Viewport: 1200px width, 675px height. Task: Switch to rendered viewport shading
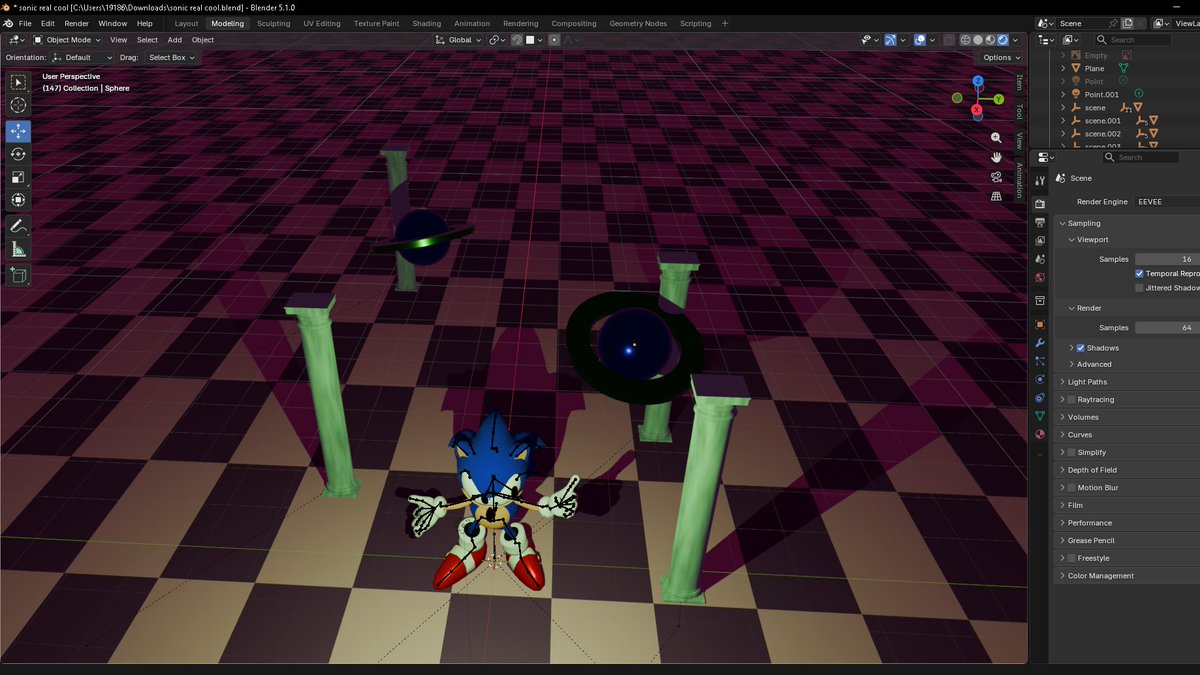[1003, 40]
